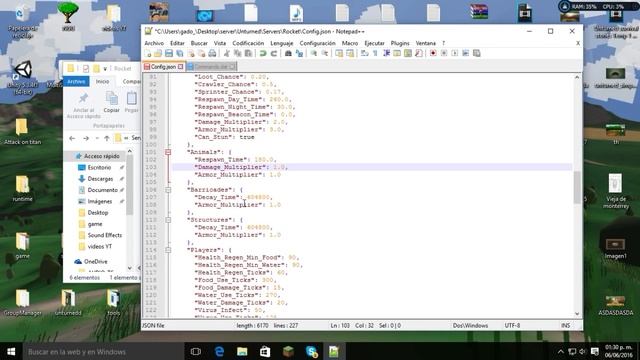Open the show hidden tray icons chevron
This screenshot has width=640, height=360.
tap(560, 351)
